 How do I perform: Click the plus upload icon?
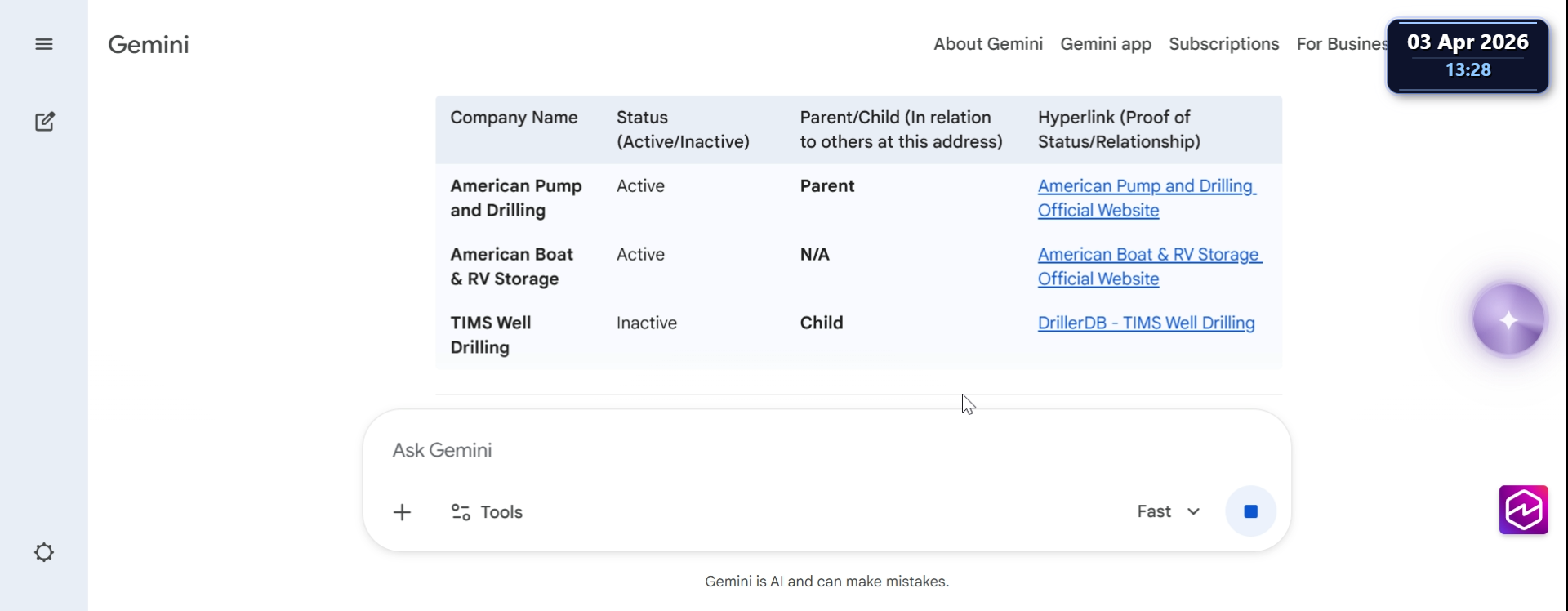tap(402, 512)
